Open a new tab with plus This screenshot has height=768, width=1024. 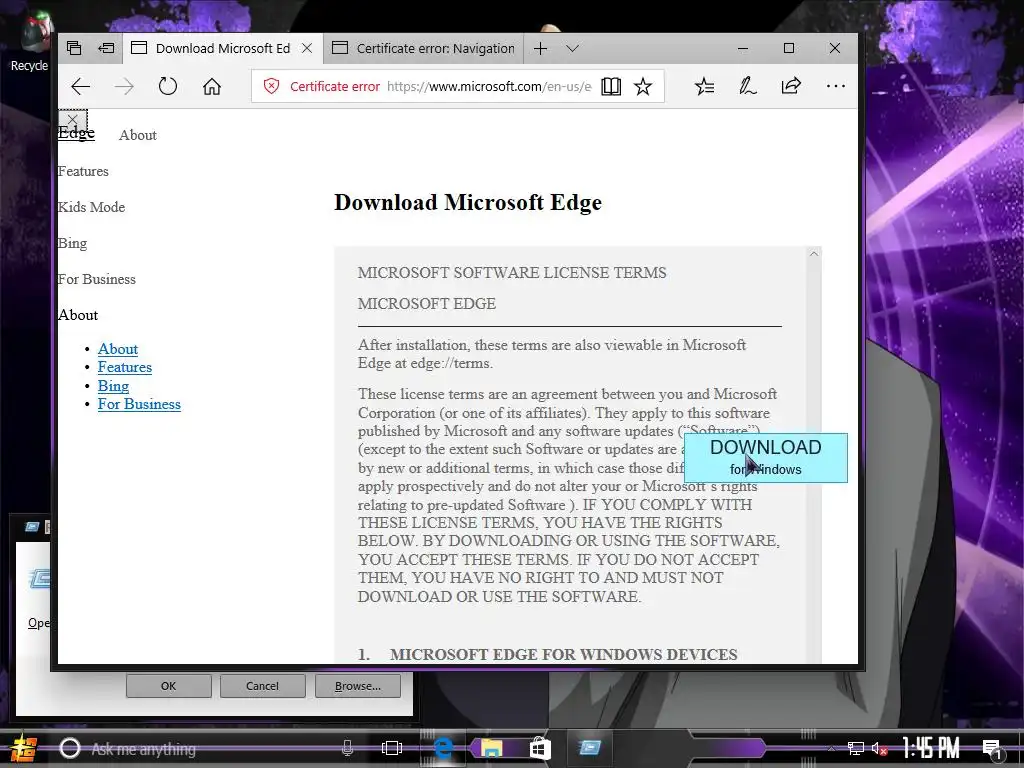540,48
